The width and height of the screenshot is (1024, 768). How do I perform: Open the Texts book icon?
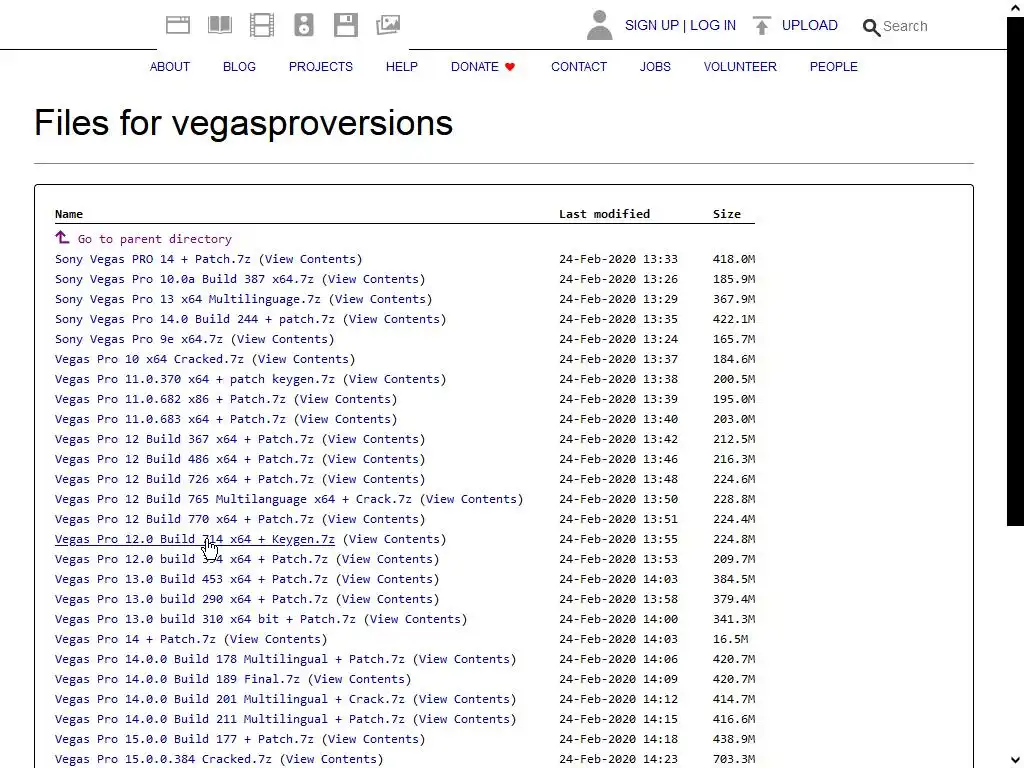[219, 25]
